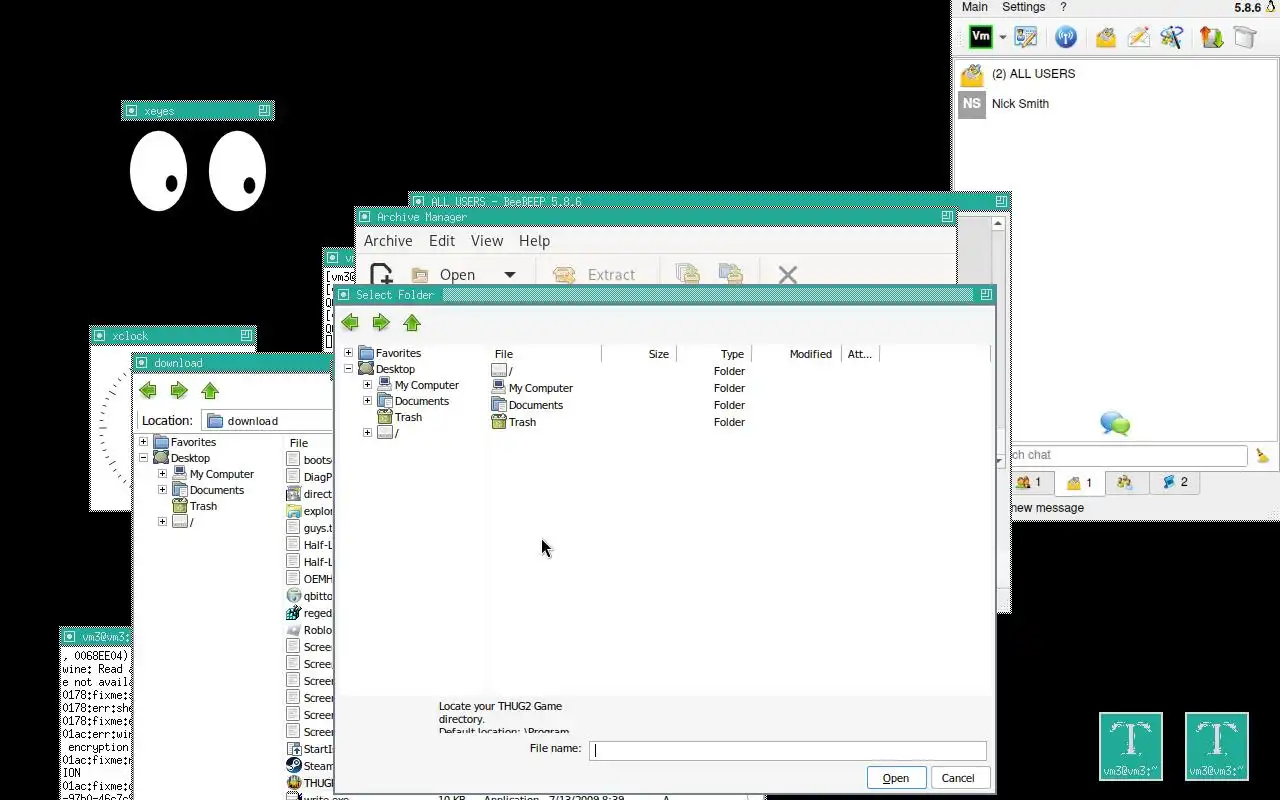The image size is (1280, 800).
Task: Open the second minimized terminal icon on desktop
Action: [x=1217, y=746]
